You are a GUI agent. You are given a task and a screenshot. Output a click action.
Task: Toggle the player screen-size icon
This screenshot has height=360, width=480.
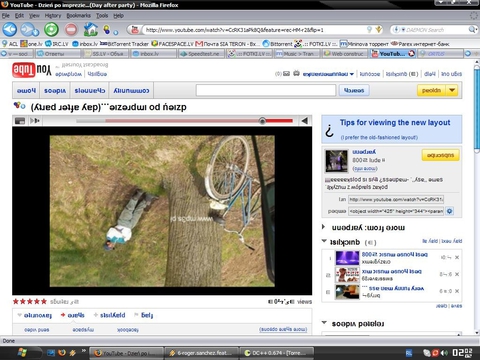(x=20, y=121)
